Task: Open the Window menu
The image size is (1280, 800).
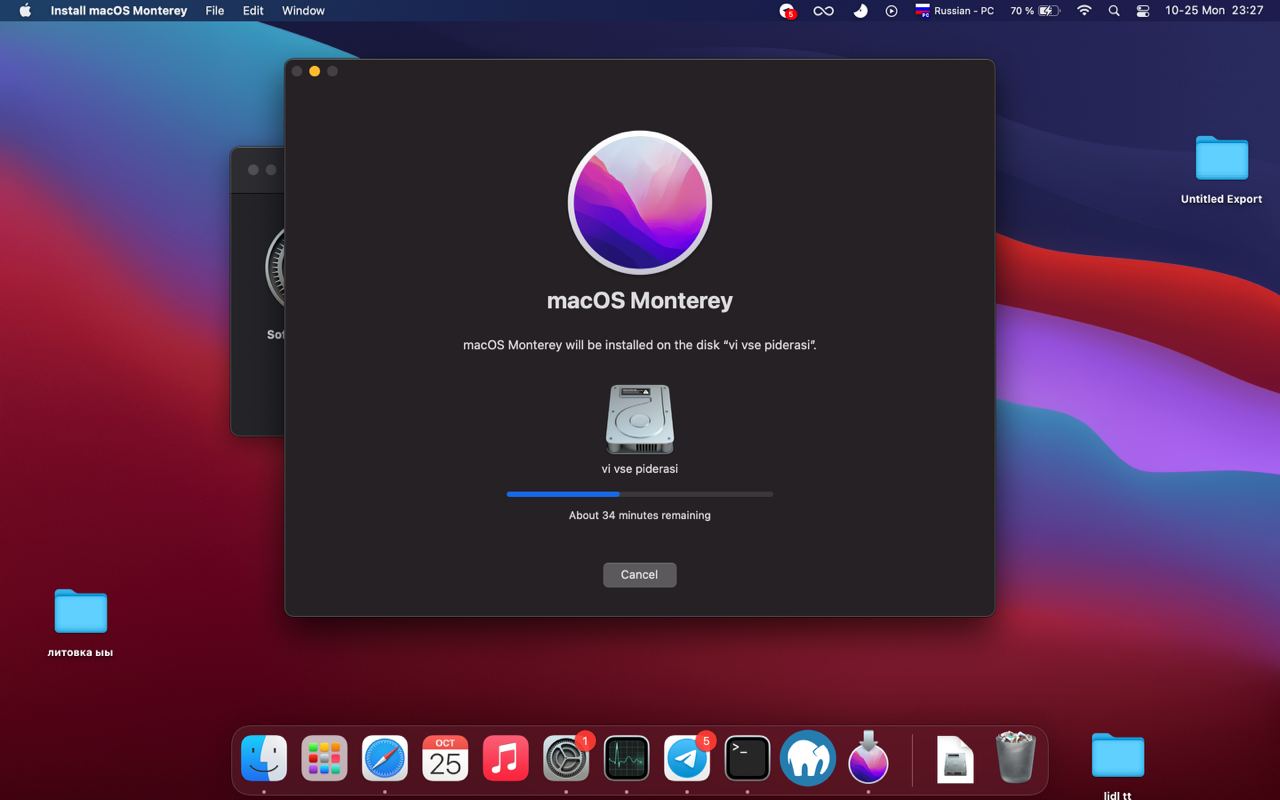Action: click(303, 11)
